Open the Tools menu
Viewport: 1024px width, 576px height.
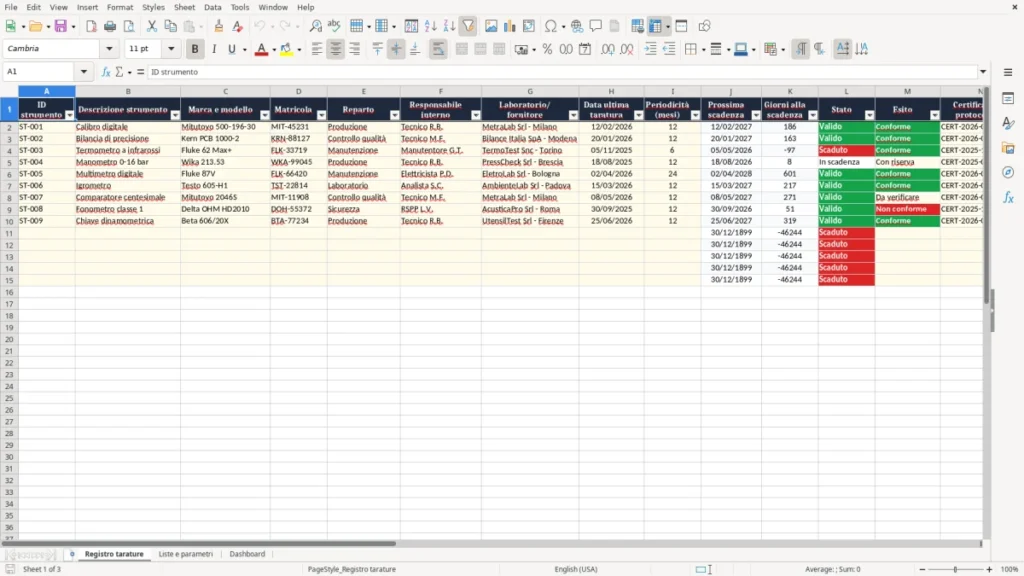point(240,7)
